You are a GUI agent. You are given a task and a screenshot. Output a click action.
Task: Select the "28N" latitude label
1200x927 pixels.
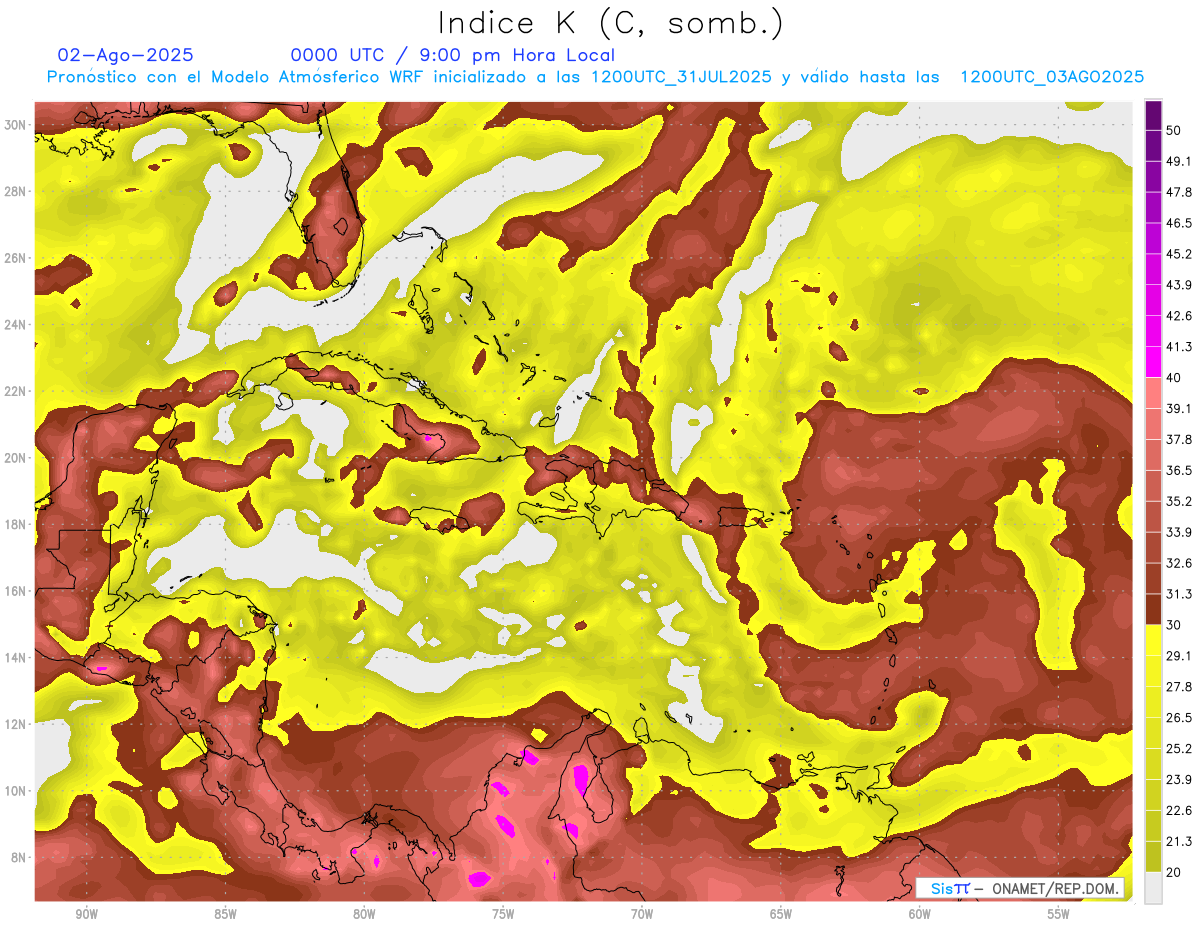click(17, 191)
